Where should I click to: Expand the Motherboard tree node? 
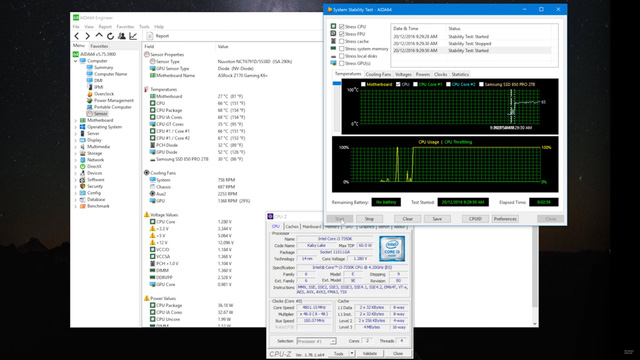point(76,120)
